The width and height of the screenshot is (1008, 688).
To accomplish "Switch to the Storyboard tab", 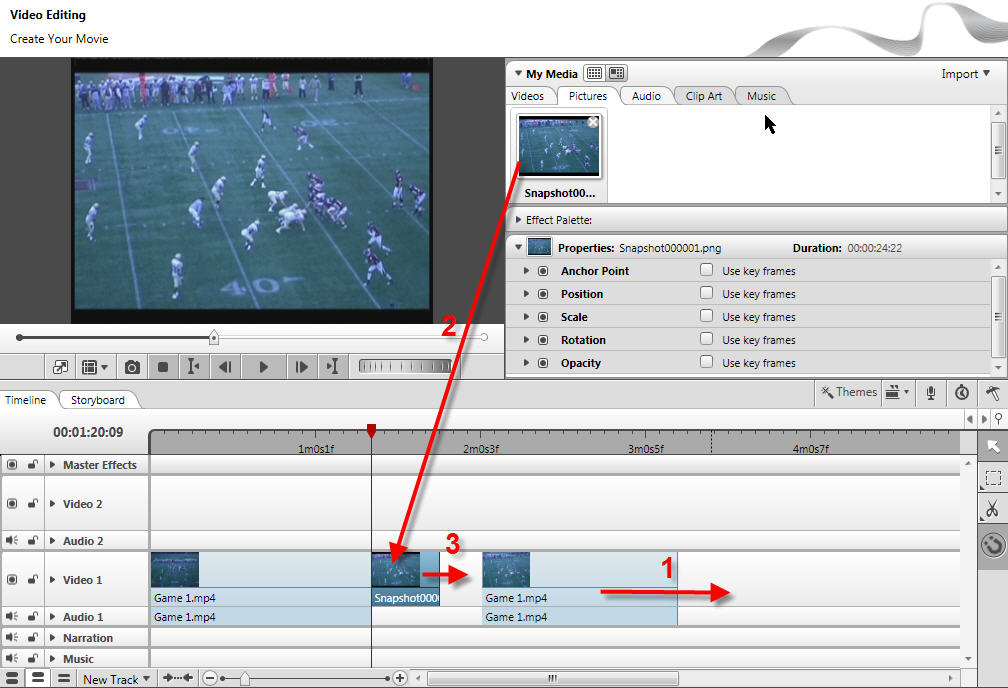I will (98, 400).
